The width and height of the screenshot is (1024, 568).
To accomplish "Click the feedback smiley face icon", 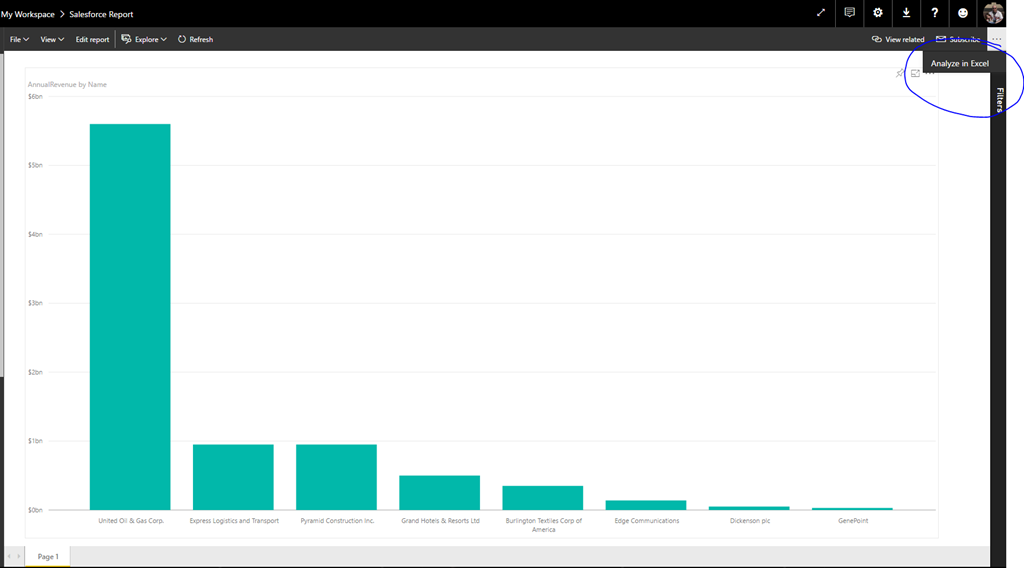I will (x=963, y=13).
